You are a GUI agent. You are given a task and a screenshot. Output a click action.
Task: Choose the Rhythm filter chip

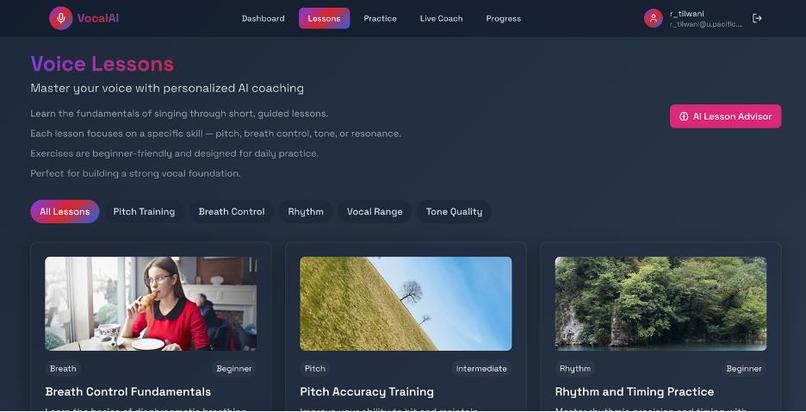[x=306, y=212]
